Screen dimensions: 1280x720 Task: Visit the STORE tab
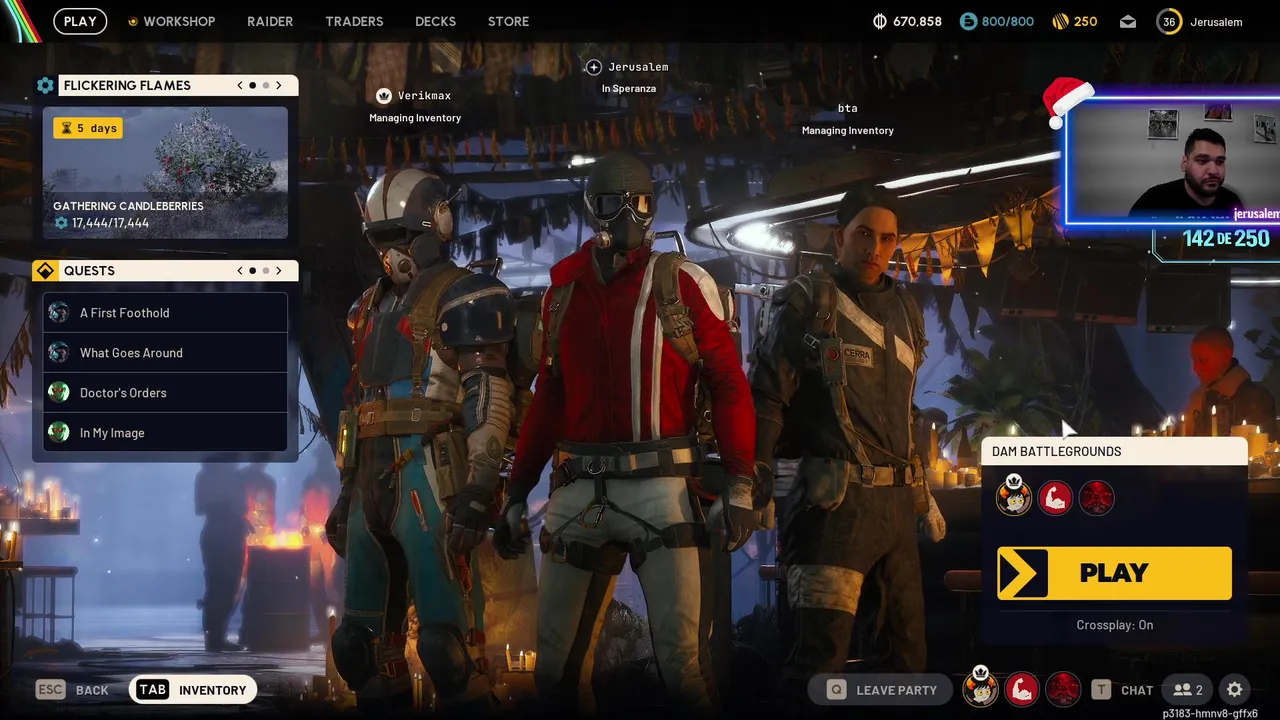coord(508,21)
